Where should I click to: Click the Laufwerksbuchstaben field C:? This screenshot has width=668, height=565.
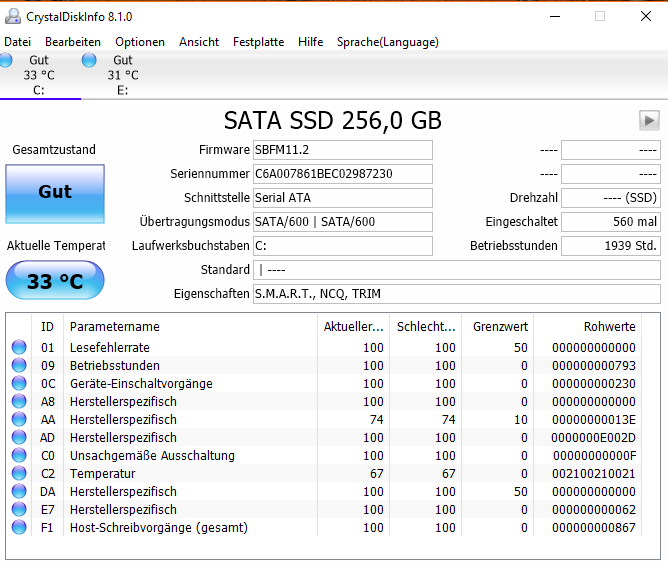coord(343,246)
